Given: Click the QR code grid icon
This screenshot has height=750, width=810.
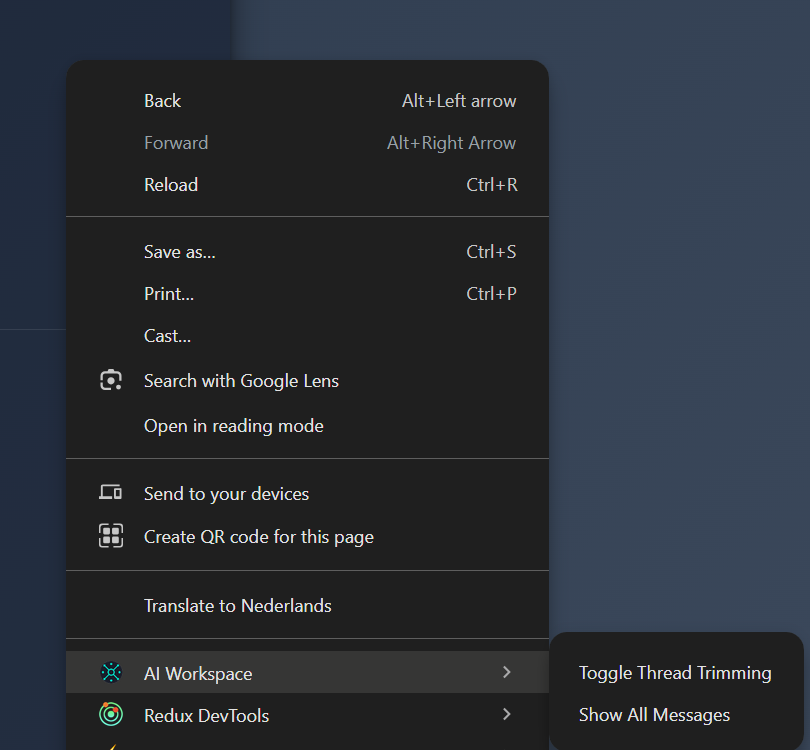Looking at the screenshot, I should (110, 536).
